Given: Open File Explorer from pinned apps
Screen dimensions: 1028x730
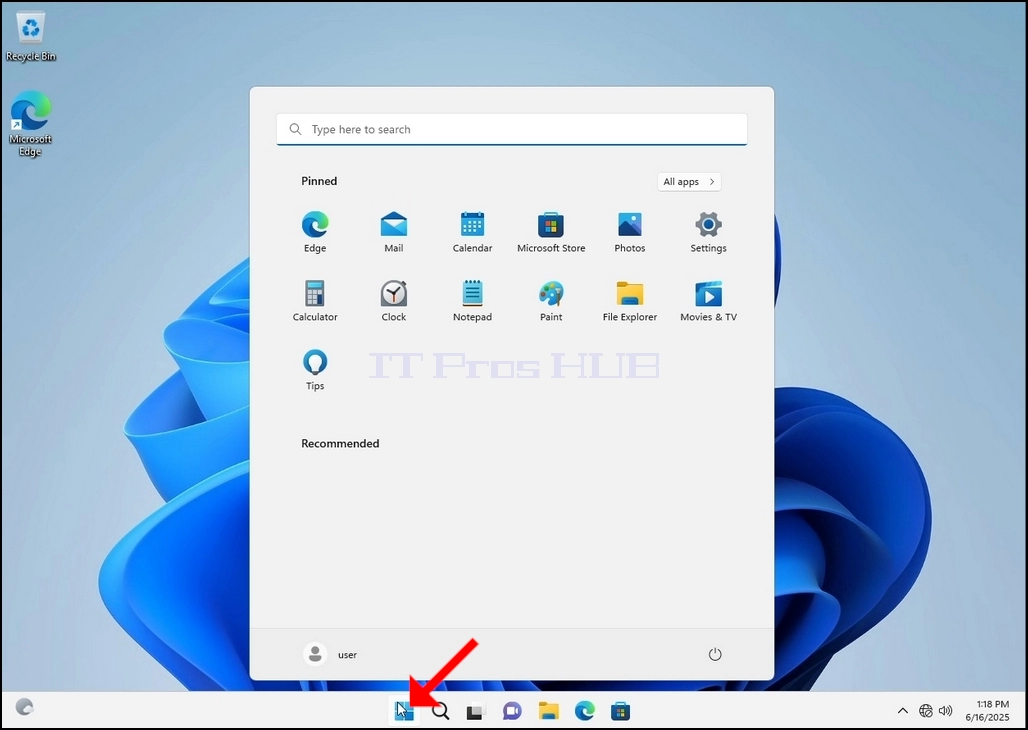Looking at the screenshot, I should click(629, 301).
